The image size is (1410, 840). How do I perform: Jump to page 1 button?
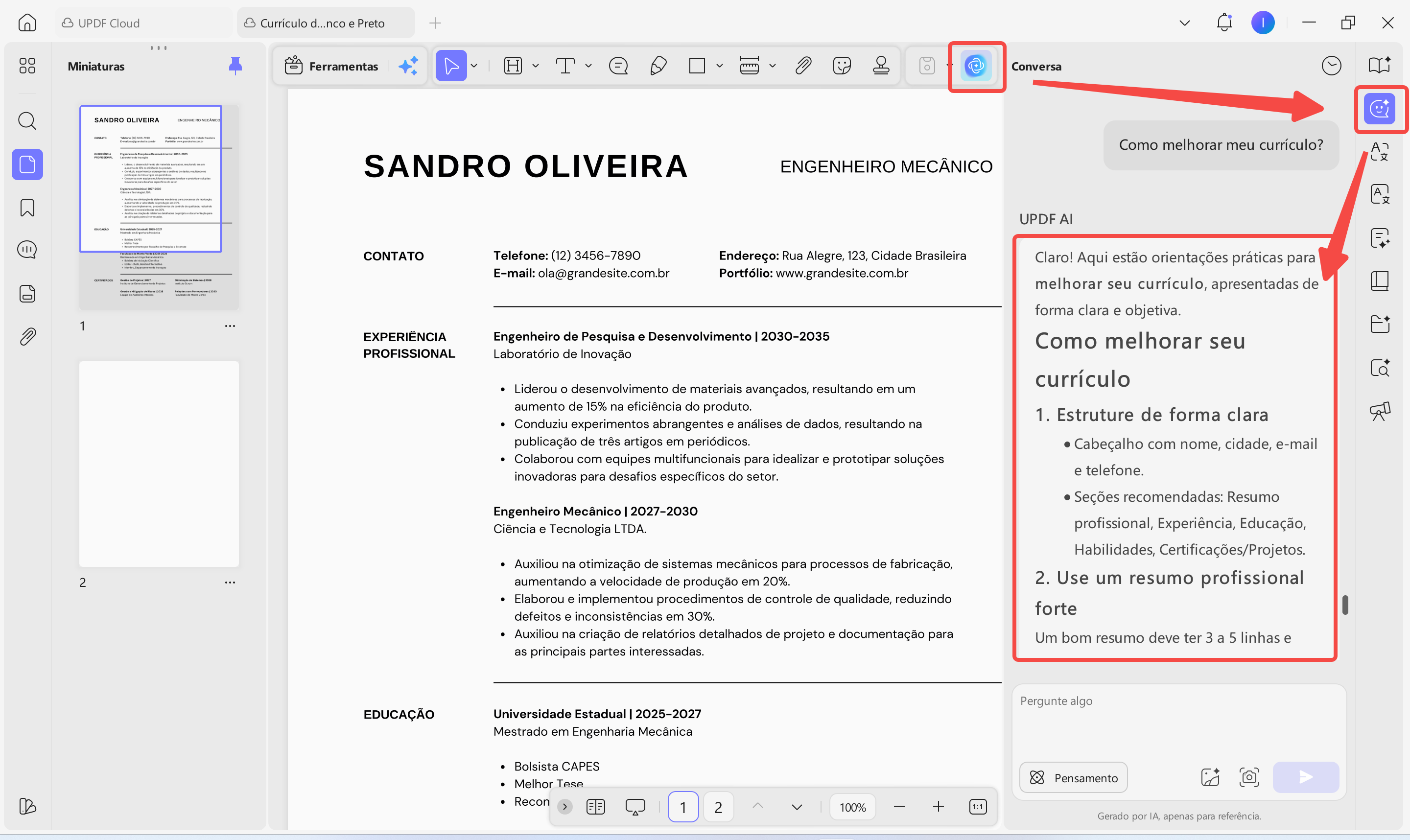(x=682, y=807)
